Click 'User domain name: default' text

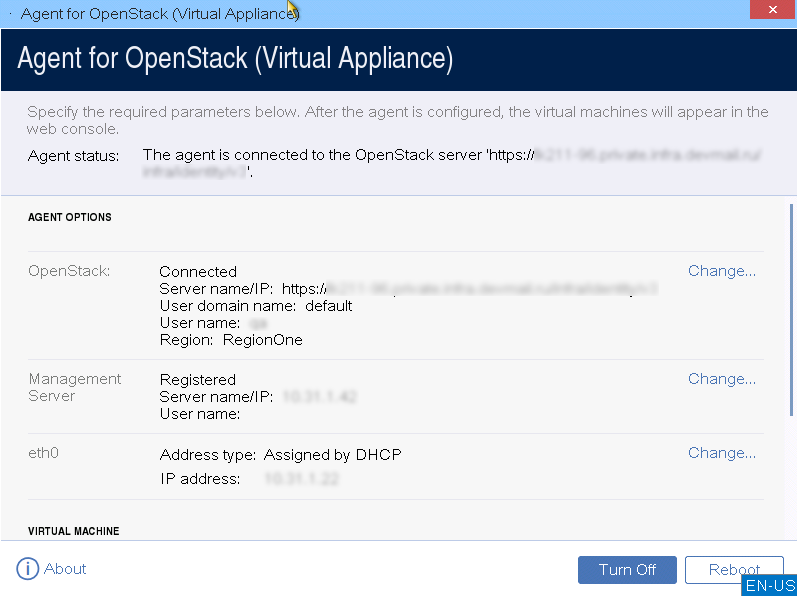tap(256, 306)
